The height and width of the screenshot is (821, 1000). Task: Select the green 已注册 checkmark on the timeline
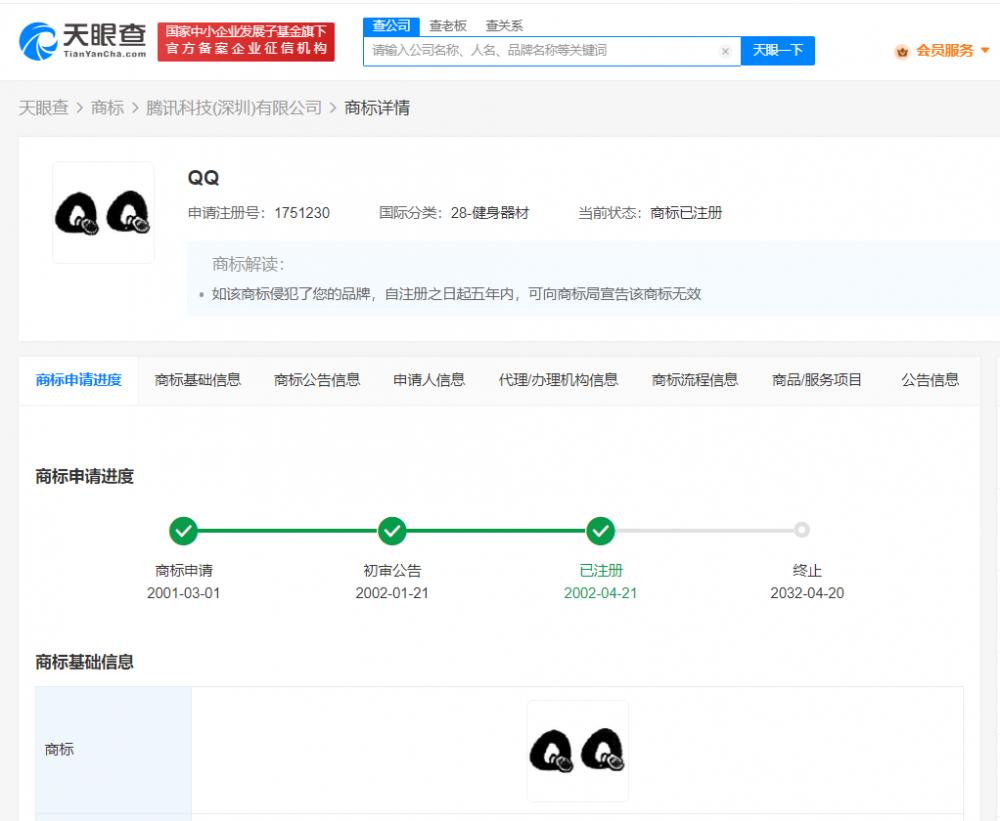(601, 531)
